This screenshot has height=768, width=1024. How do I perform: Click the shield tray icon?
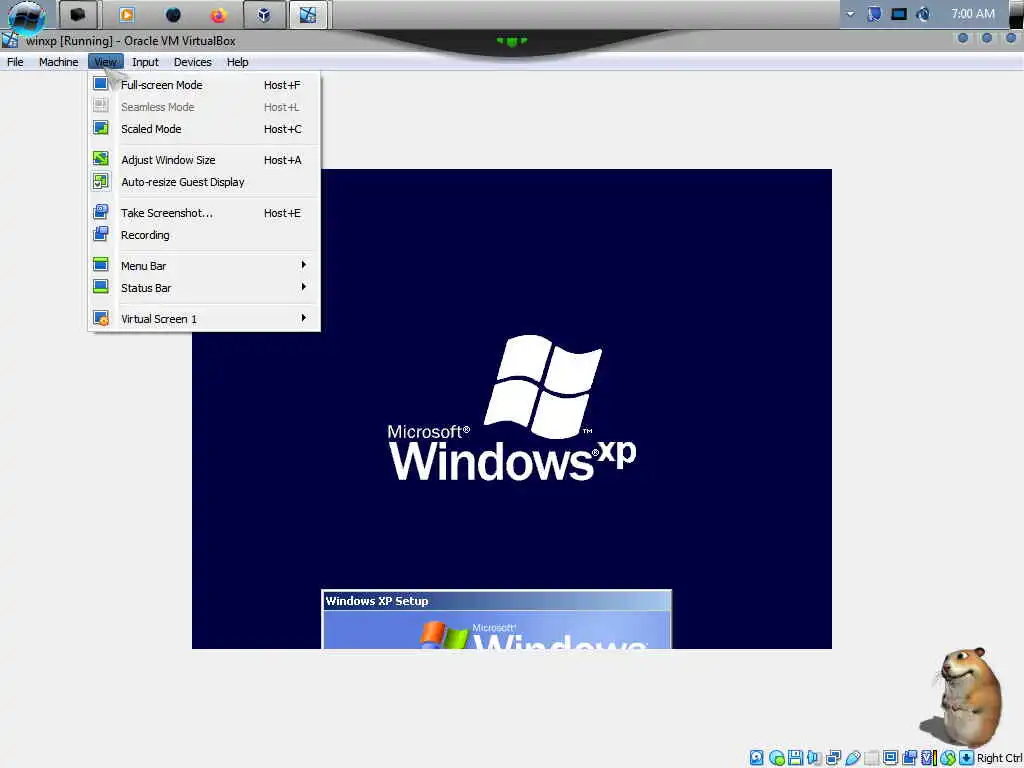coord(874,14)
